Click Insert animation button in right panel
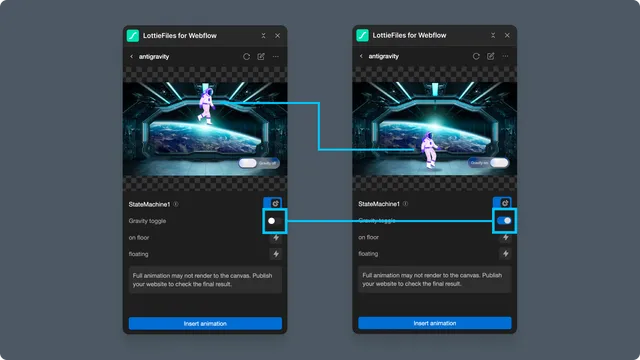This screenshot has width=640, height=360. point(435,323)
